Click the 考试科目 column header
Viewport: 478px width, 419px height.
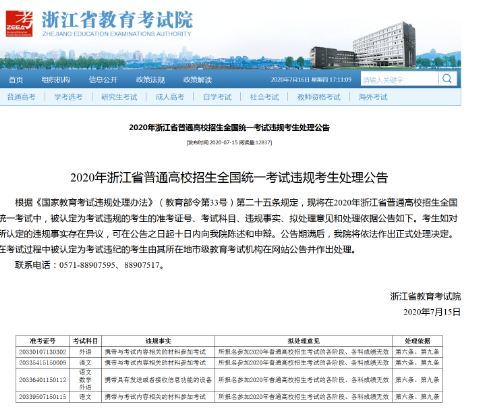pos(85,341)
